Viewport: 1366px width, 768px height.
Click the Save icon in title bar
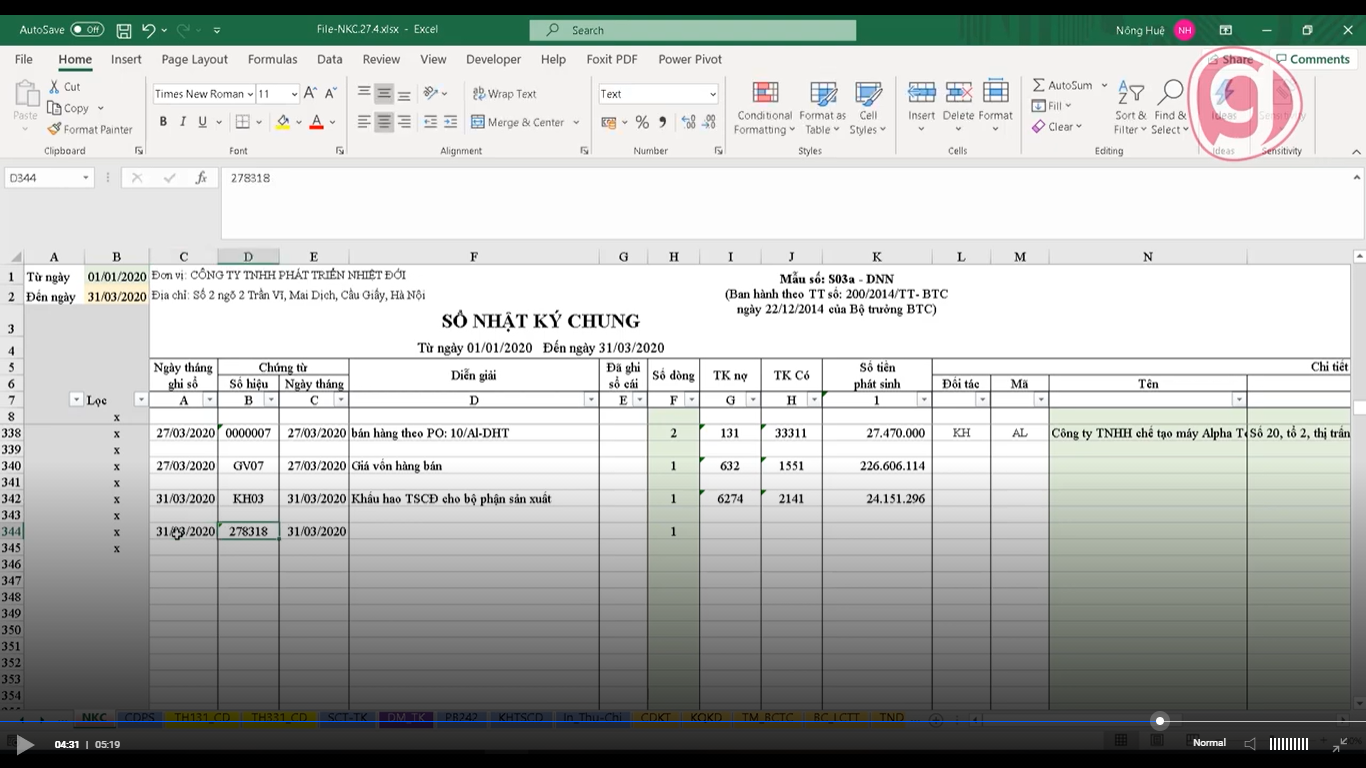124,30
